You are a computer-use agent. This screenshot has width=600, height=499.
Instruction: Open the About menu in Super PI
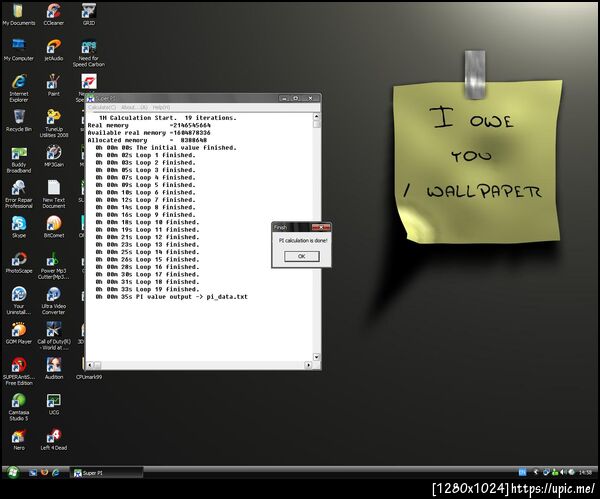[x=134, y=108]
